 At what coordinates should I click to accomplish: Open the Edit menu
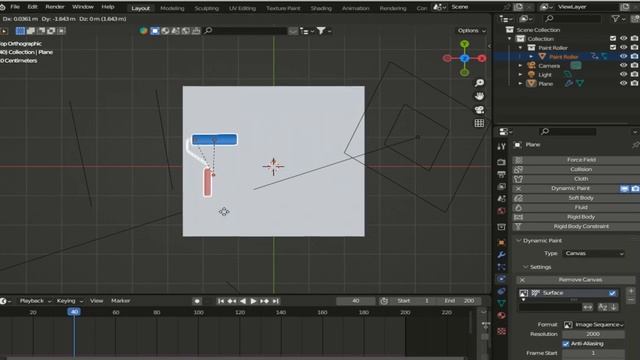pyautogui.click(x=32, y=7)
